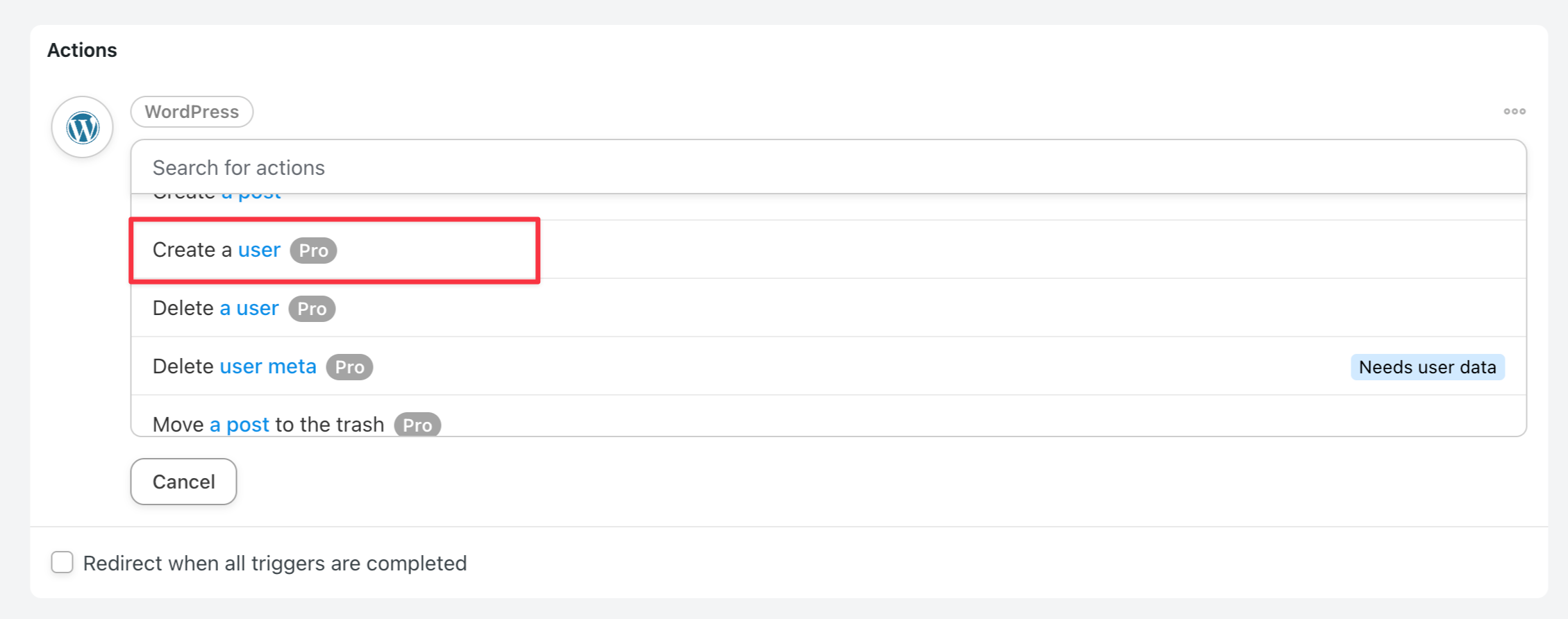Click the Pro badge next to Delete user meta
Viewport: 1568px width, 619px height.
[x=349, y=367]
